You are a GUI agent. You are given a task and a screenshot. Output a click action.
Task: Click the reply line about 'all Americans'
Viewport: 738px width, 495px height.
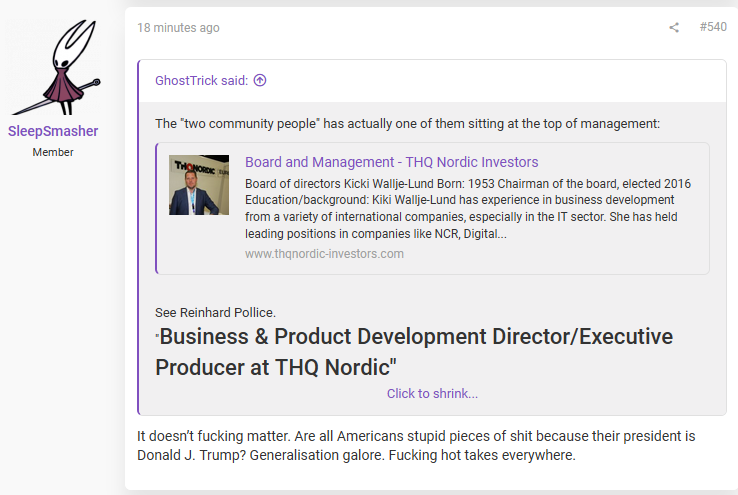[416, 436]
